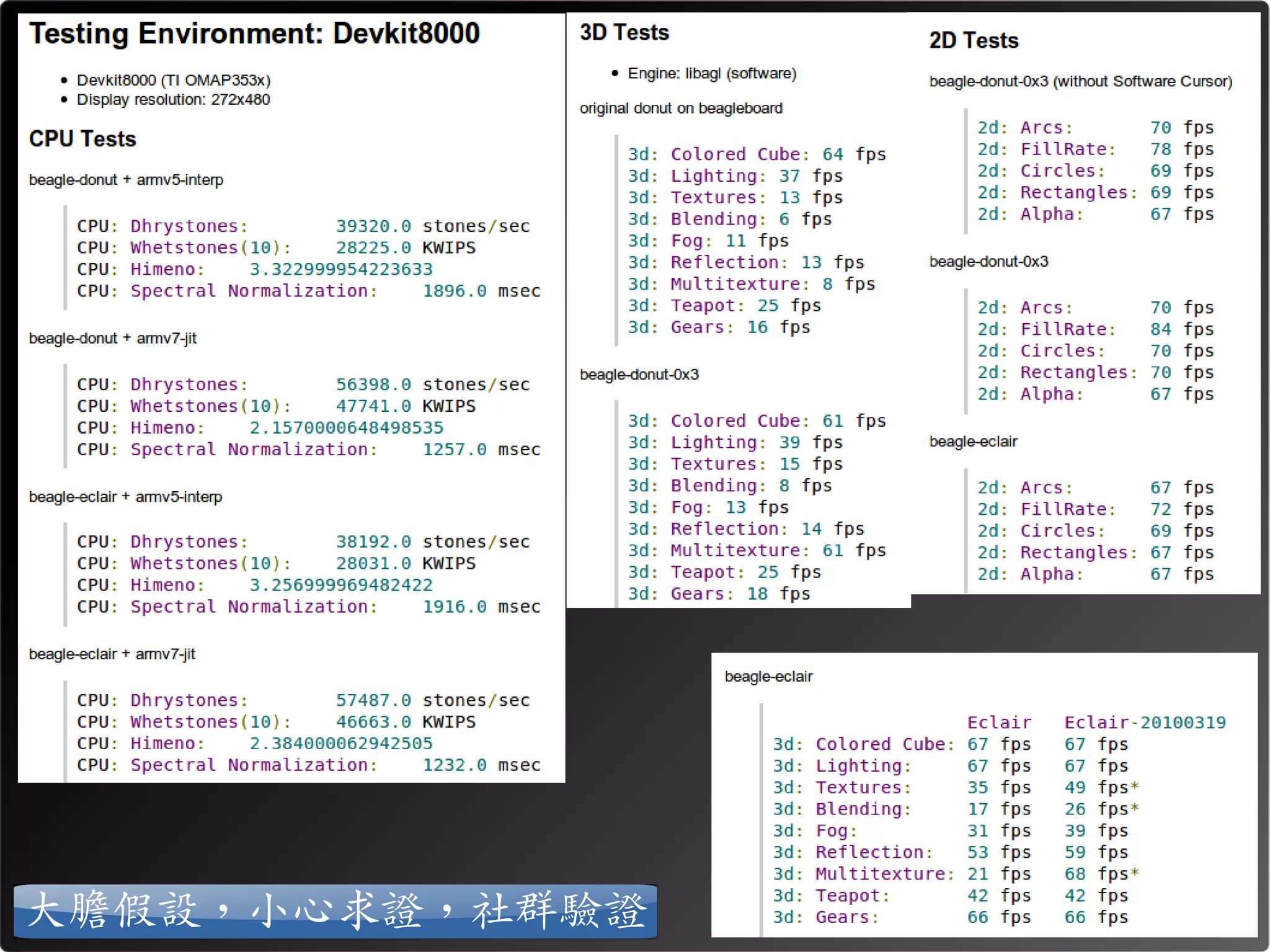Viewport: 1270px width, 952px height.
Task: Click Himeno value 3.322999954223633
Action: point(340,269)
